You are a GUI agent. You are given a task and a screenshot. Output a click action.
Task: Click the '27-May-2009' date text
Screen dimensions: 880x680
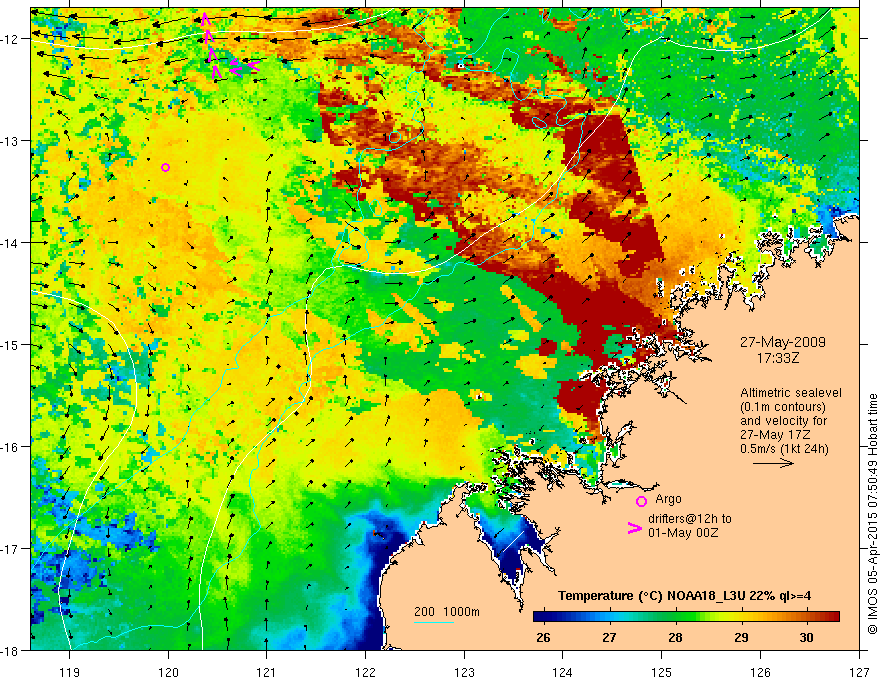pos(782,342)
